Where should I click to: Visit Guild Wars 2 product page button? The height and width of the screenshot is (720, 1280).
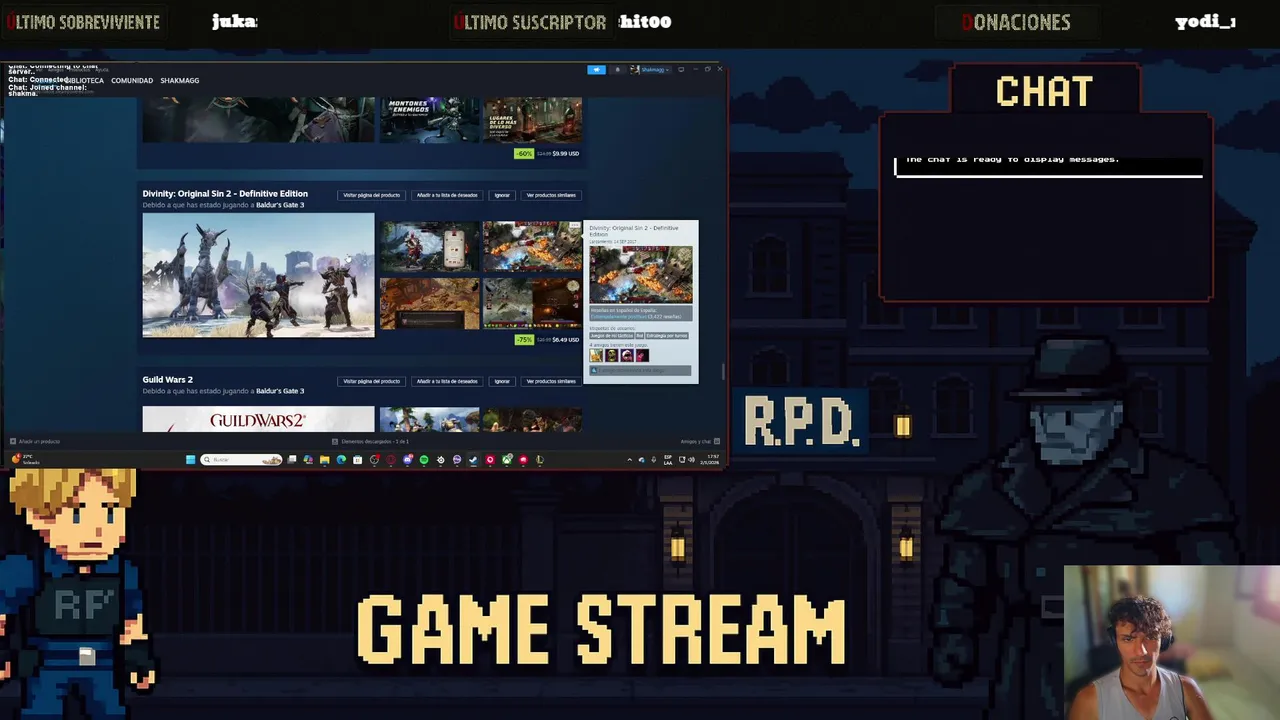tap(371, 381)
